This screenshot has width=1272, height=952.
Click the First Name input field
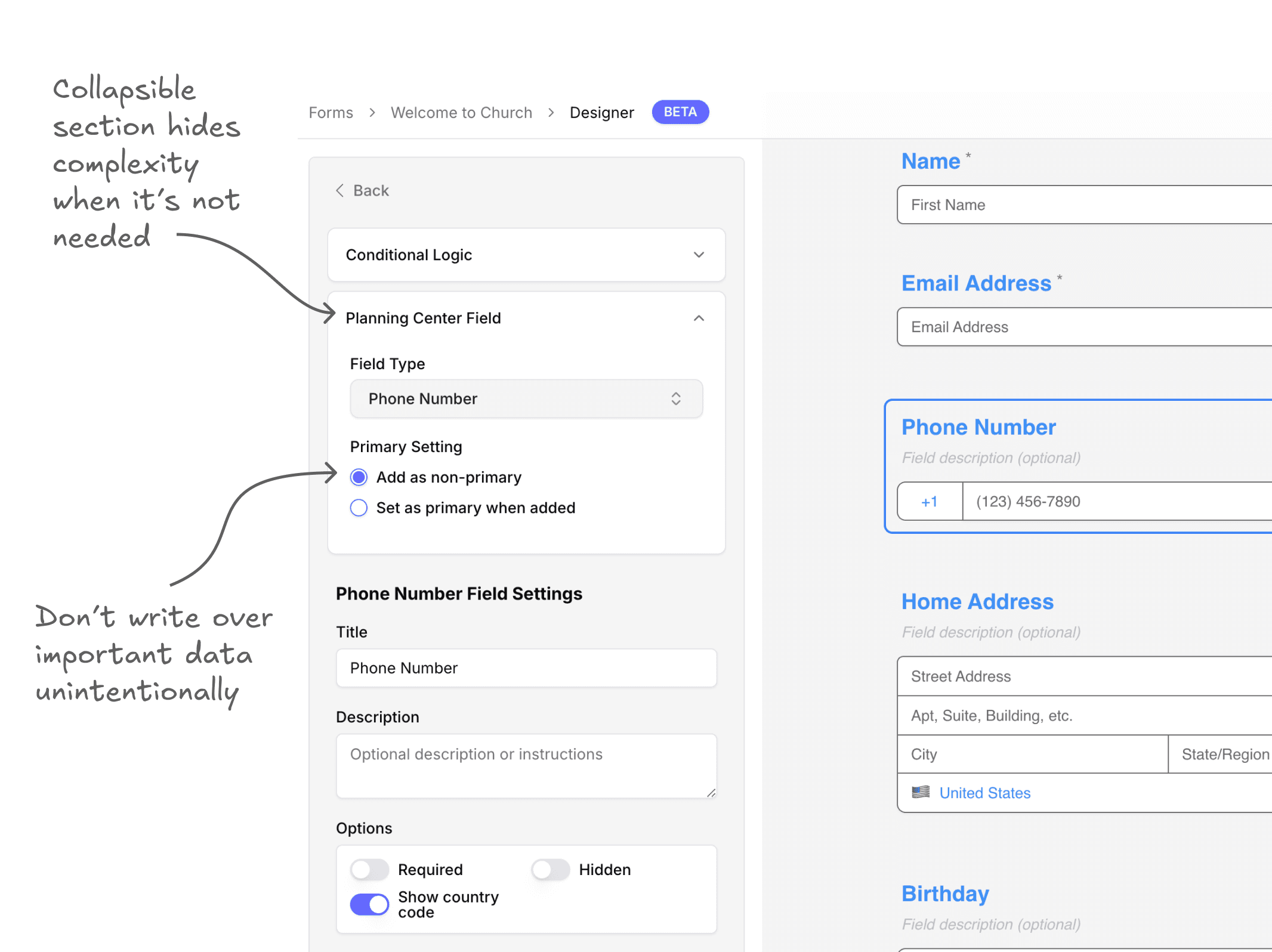point(1083,205)
